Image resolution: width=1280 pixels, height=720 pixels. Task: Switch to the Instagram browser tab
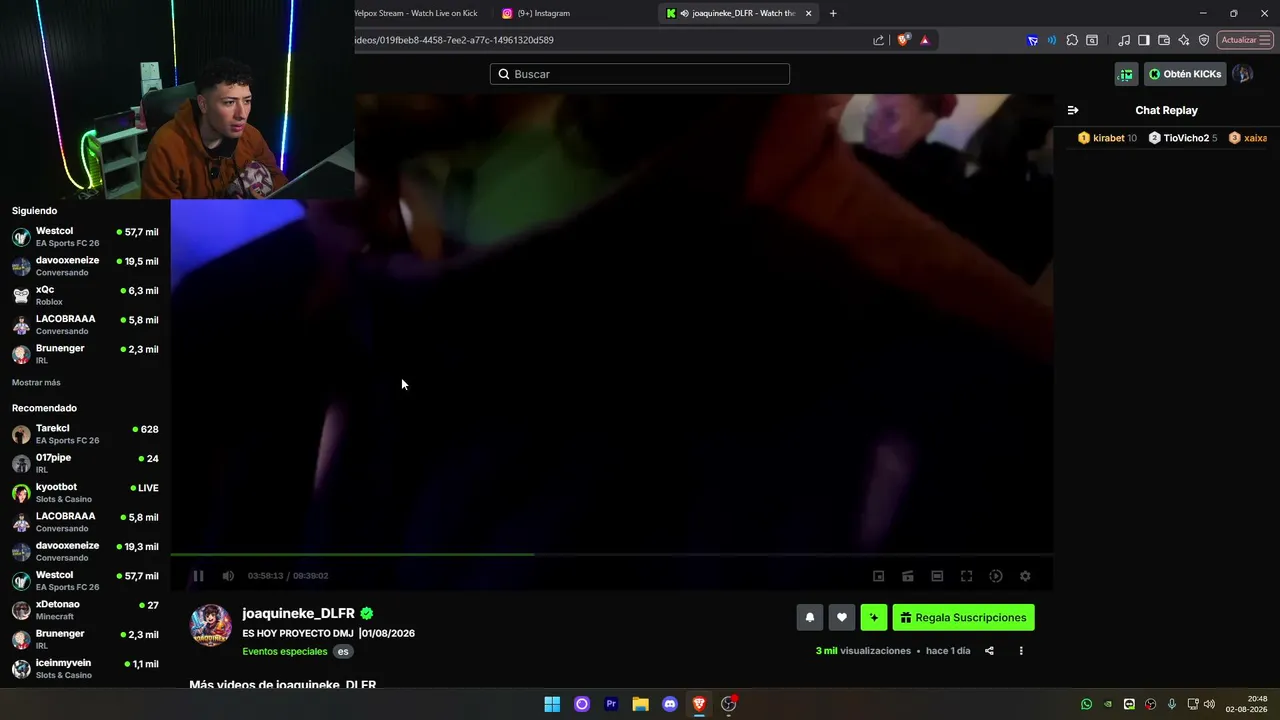[572, 13]
